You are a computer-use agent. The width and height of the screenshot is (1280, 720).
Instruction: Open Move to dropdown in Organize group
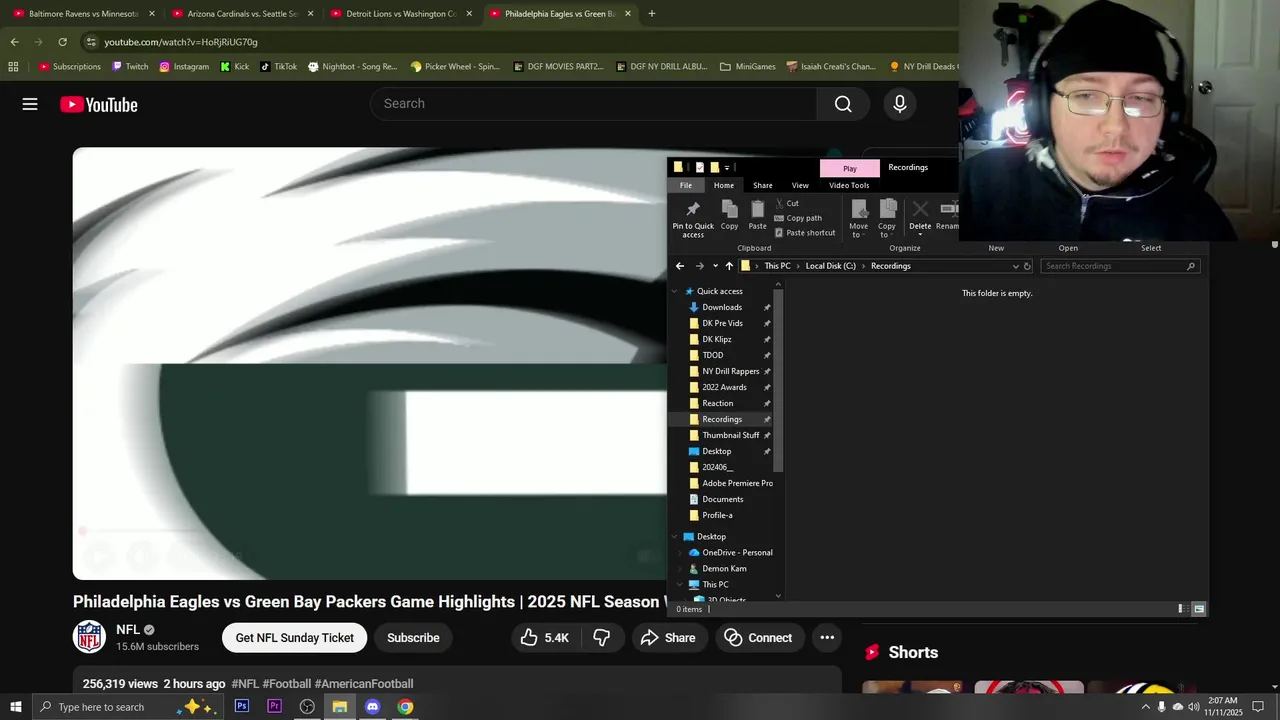pos(858,218)
